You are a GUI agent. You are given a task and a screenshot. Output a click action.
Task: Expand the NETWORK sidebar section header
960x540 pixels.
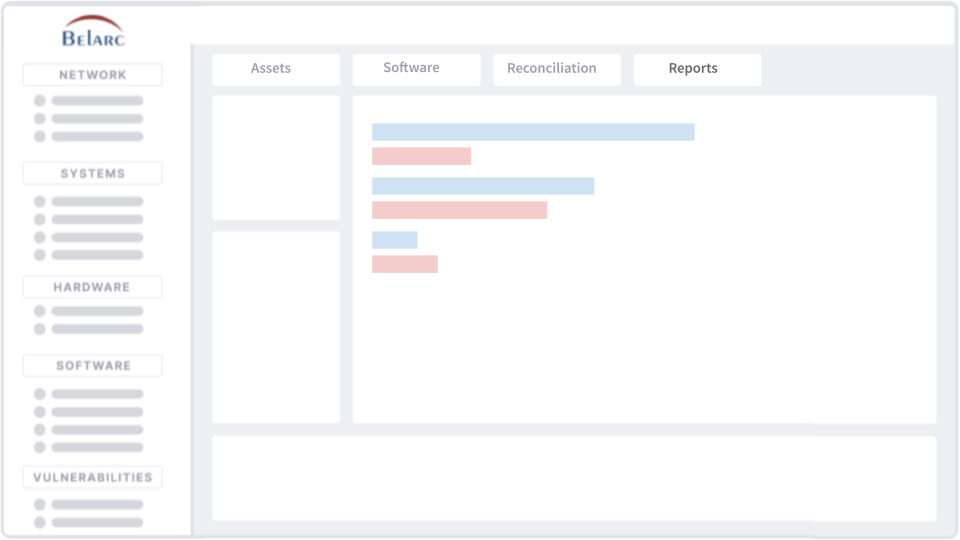[x=93, y=75]
